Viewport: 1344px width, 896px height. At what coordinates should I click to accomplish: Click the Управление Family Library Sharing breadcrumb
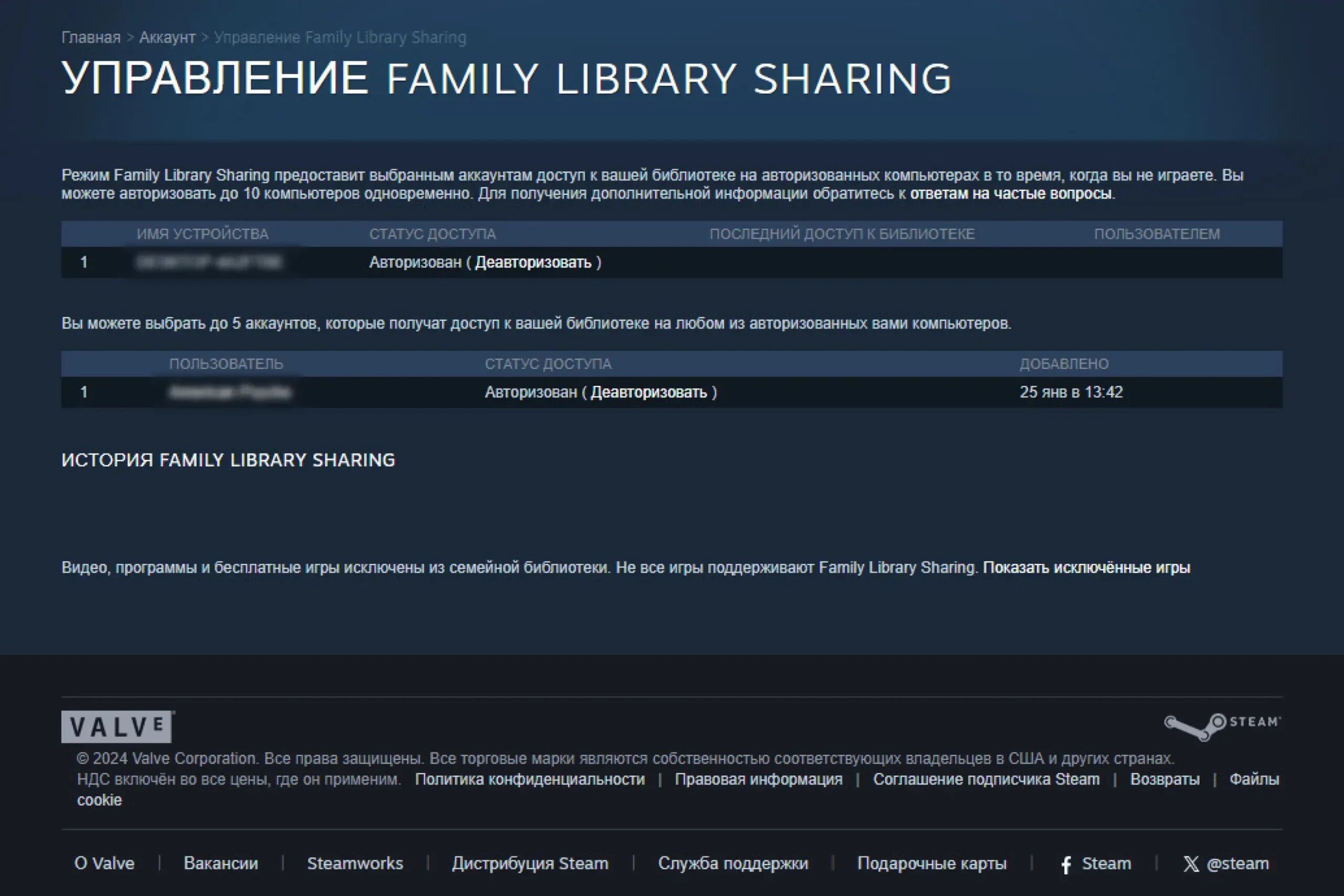pyautogui.click(x=340, y=38)
